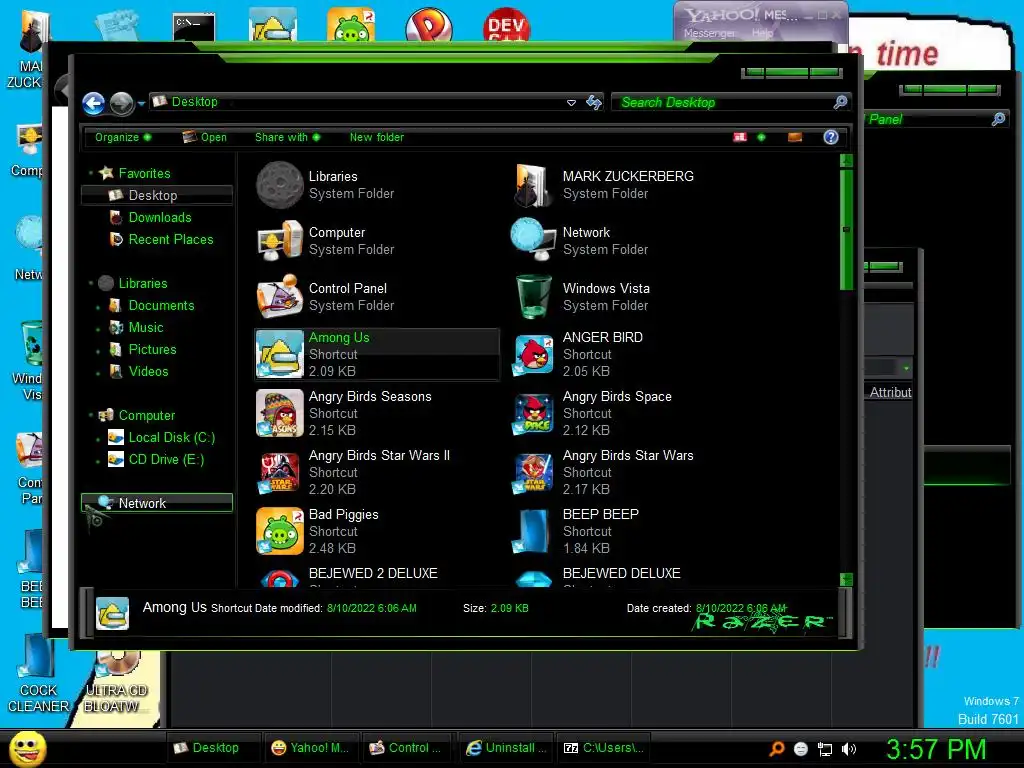Click the 3:57 PM taskbar clock
1024x768 pixels.
936,748
